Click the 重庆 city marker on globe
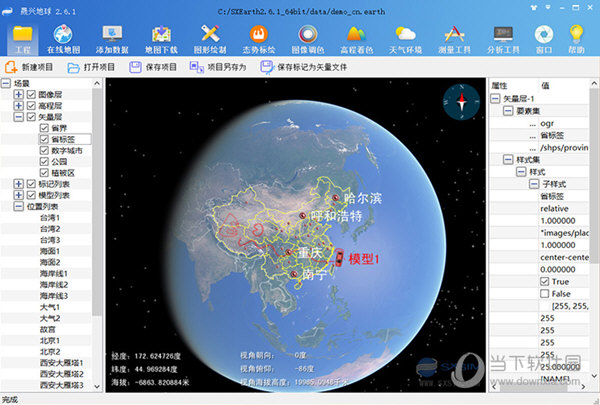The height and width of the screenshot is (405, 600). tap(289, 252)
